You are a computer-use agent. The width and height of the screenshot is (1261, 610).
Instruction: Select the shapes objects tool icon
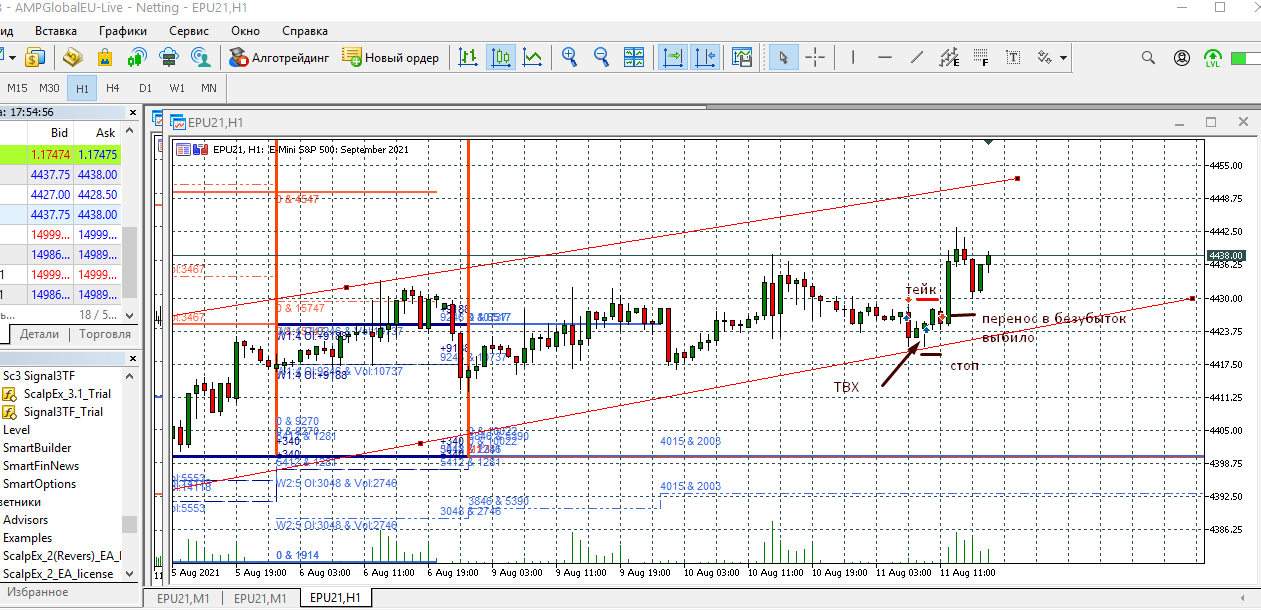tap(1045, 57)
